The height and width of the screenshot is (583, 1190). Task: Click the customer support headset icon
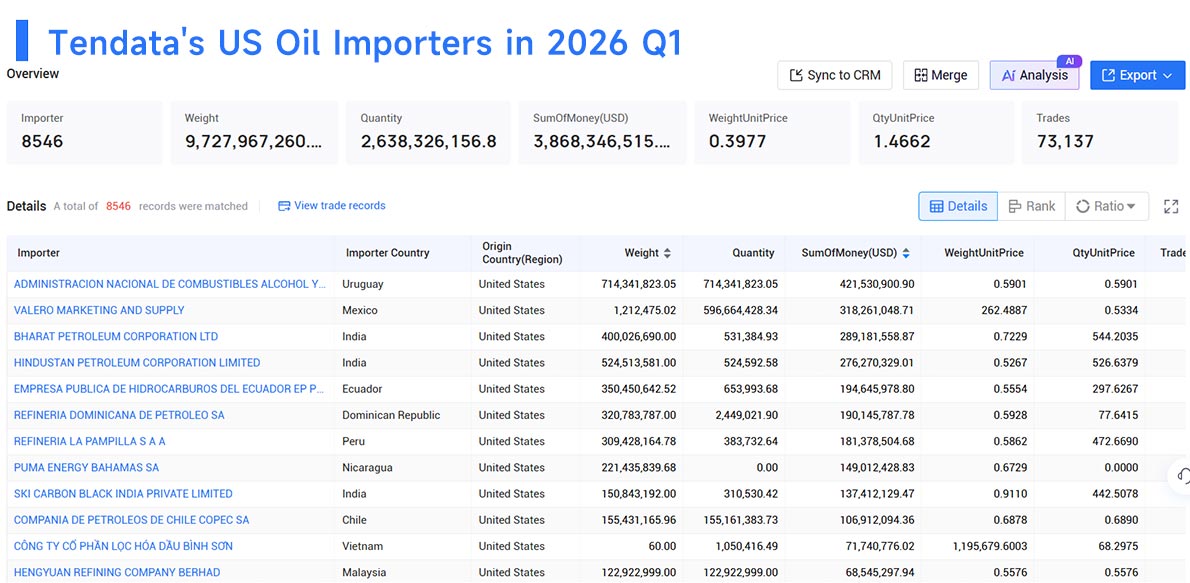(x=1182, y=476)
